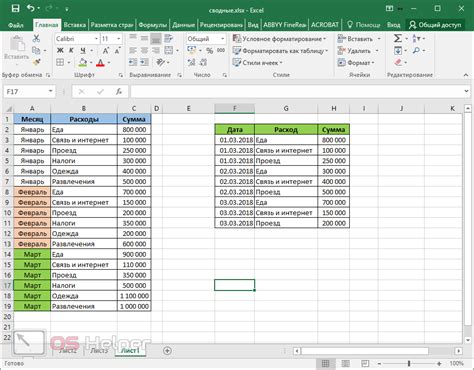The height and width of the screenshot is (370, 474).
Task: Click the Общий доступ share button
Action: click(x=435, y=25)
